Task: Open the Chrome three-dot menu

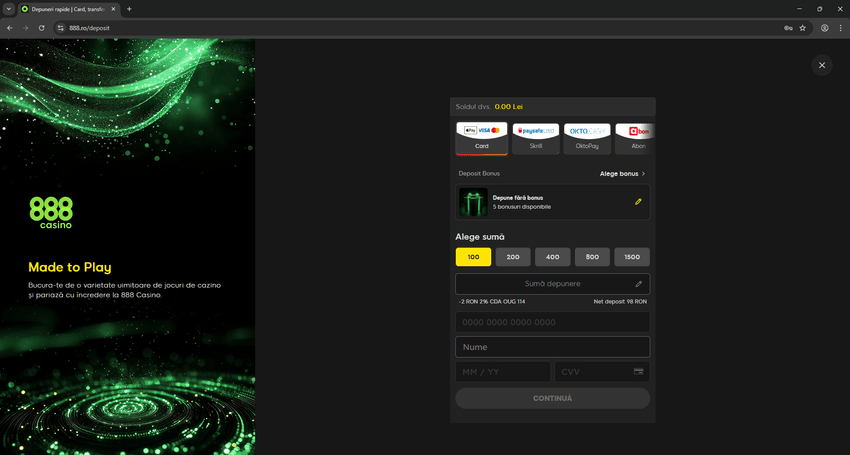Action: 840,28
